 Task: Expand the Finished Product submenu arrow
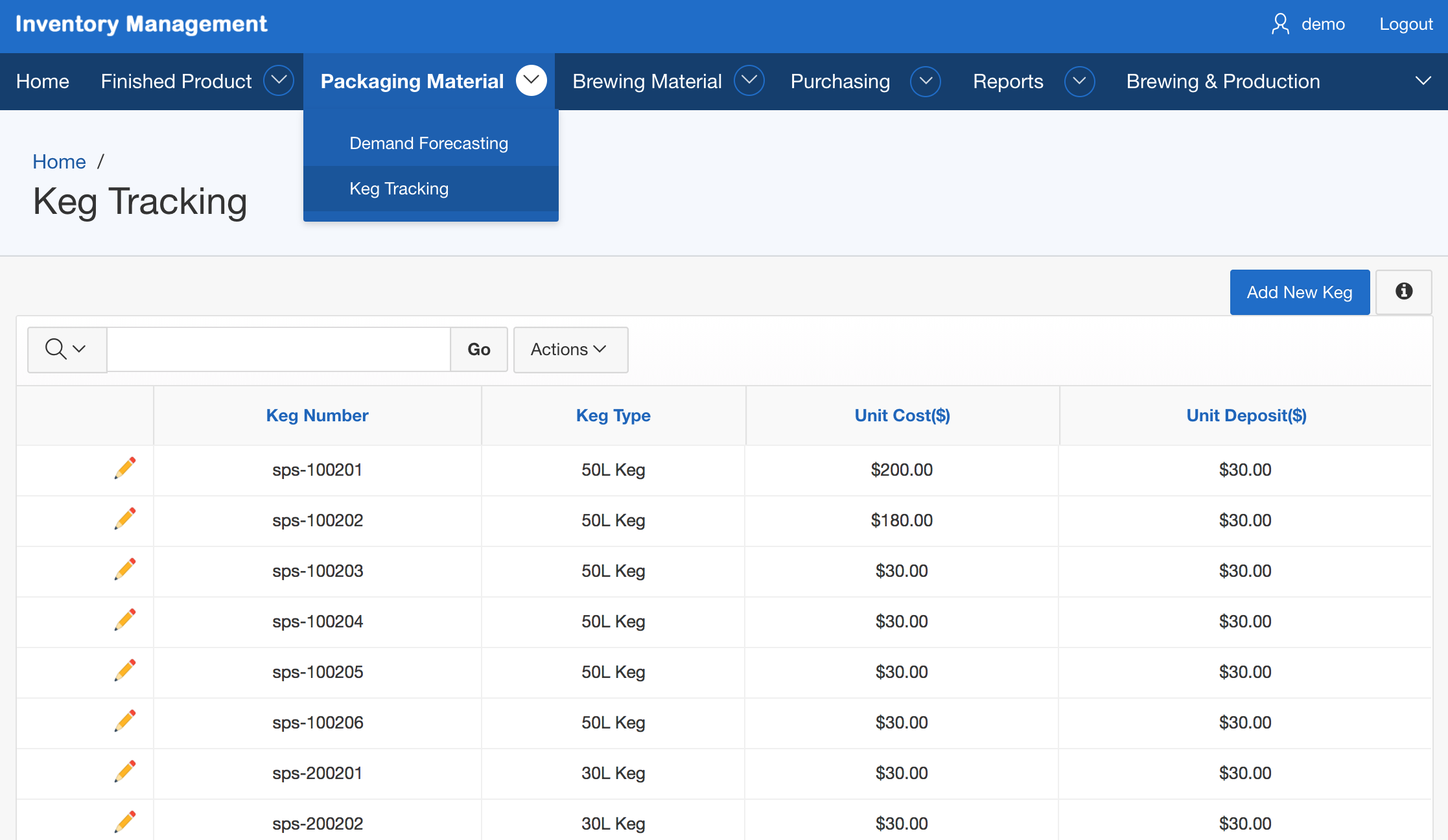(279, 81)
